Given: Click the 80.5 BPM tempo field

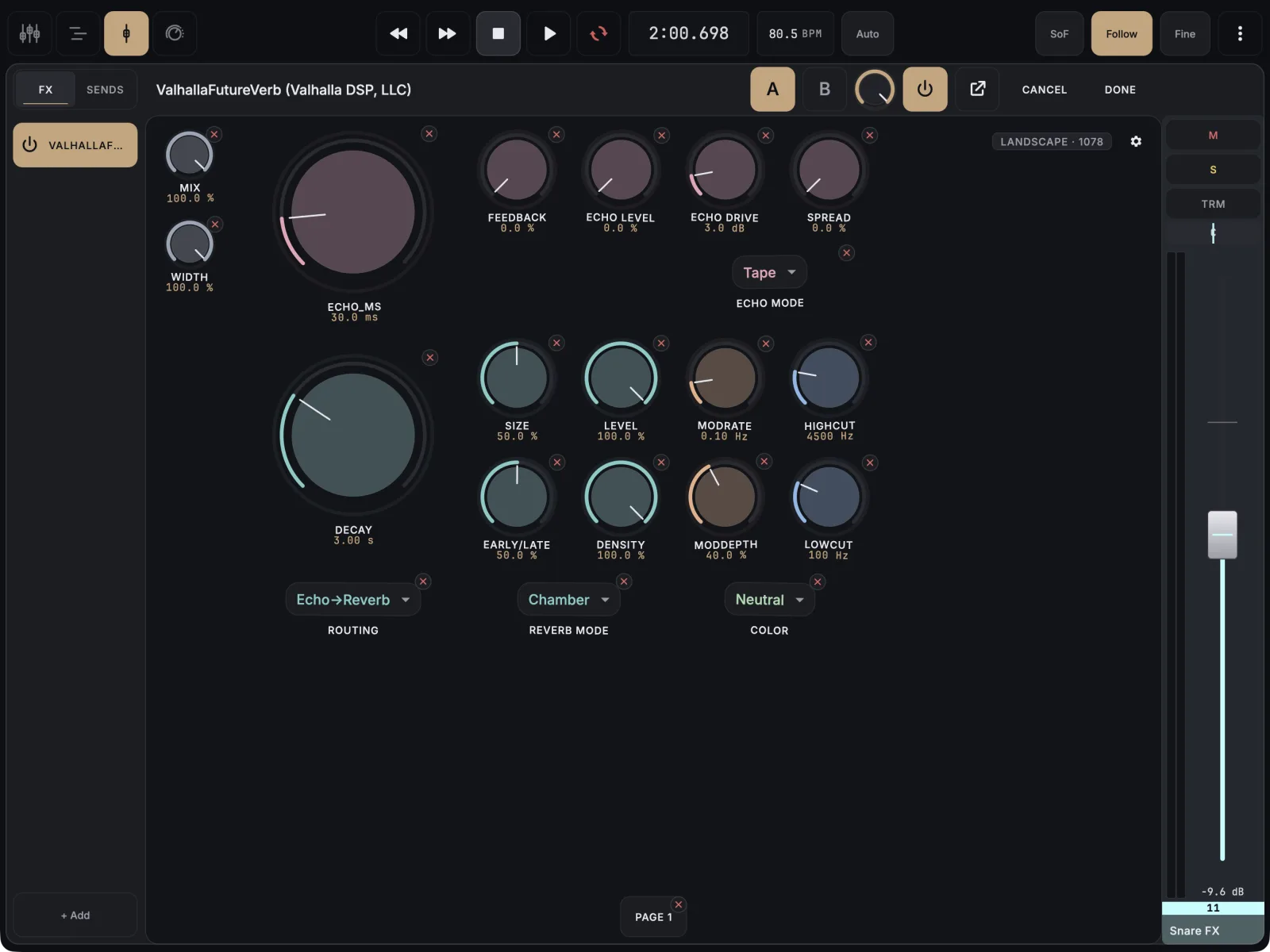Looking at the screenshot, I should pos(795,33).
